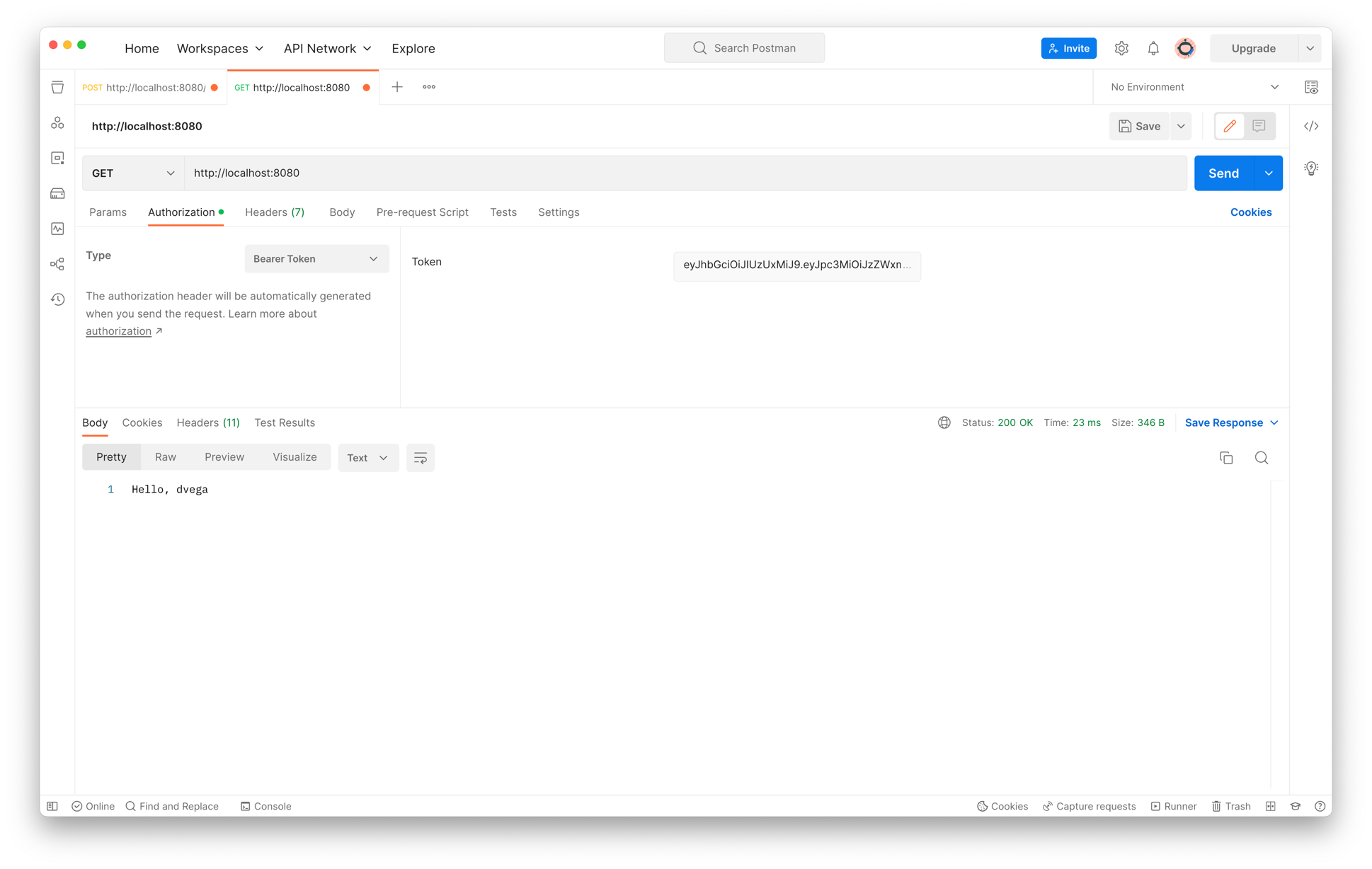This screenshot has height=869, width=1372.
Task: Toggle the sidebar from status bar
Action: pos(52,806)
